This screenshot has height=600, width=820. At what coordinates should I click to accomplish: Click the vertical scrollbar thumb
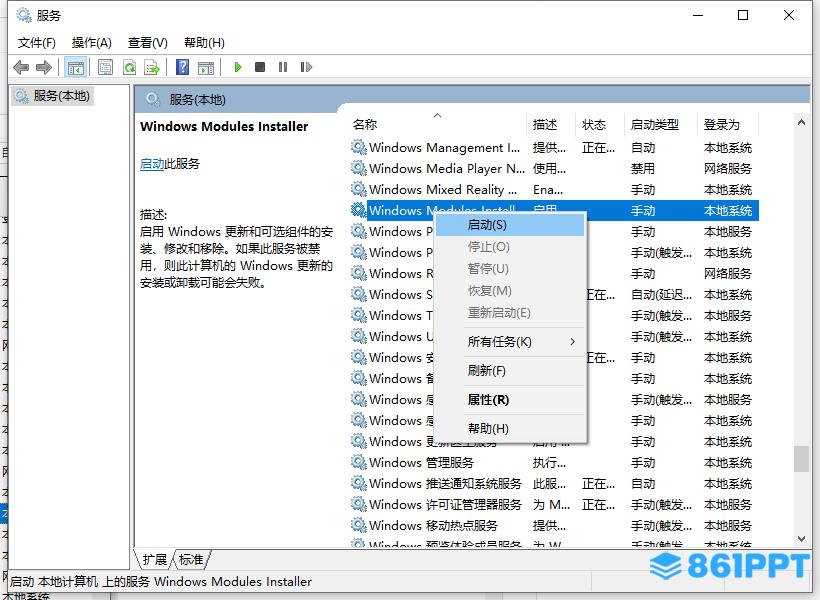click(x=801, y=459)
